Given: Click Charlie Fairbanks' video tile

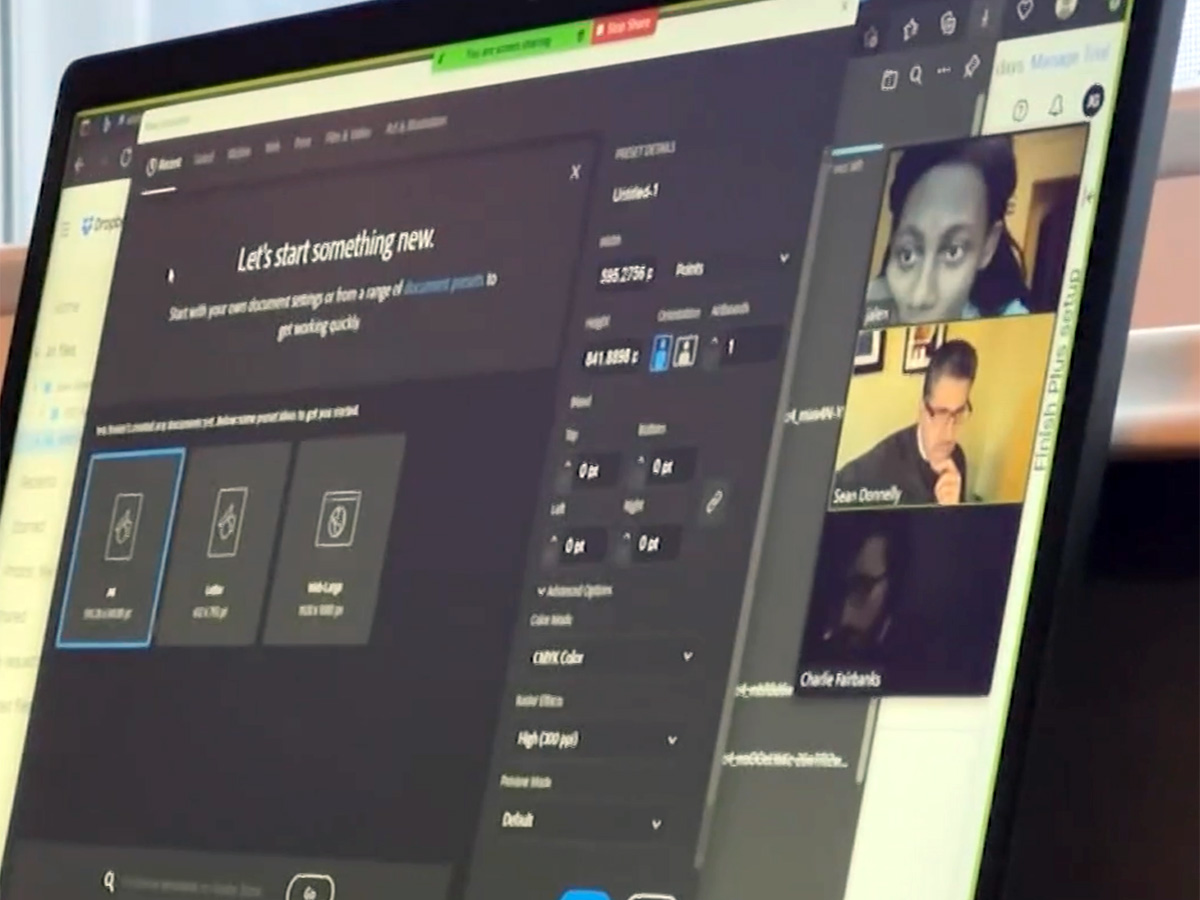Looking at the screenshot, I should pyautogui.click(x=906, y=601).
